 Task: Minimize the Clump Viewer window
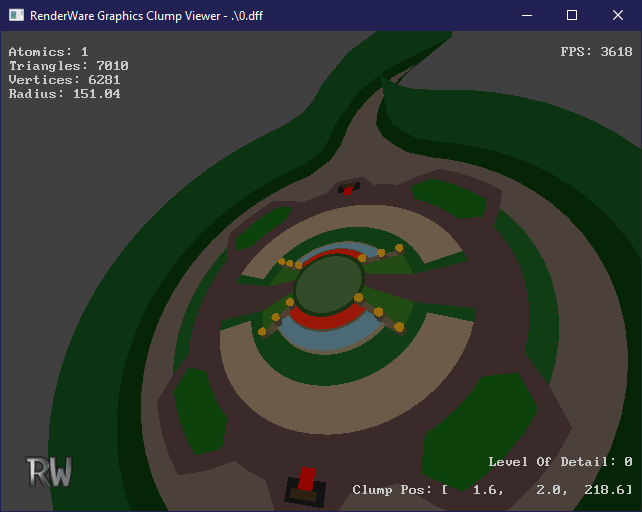coord(525,15)
